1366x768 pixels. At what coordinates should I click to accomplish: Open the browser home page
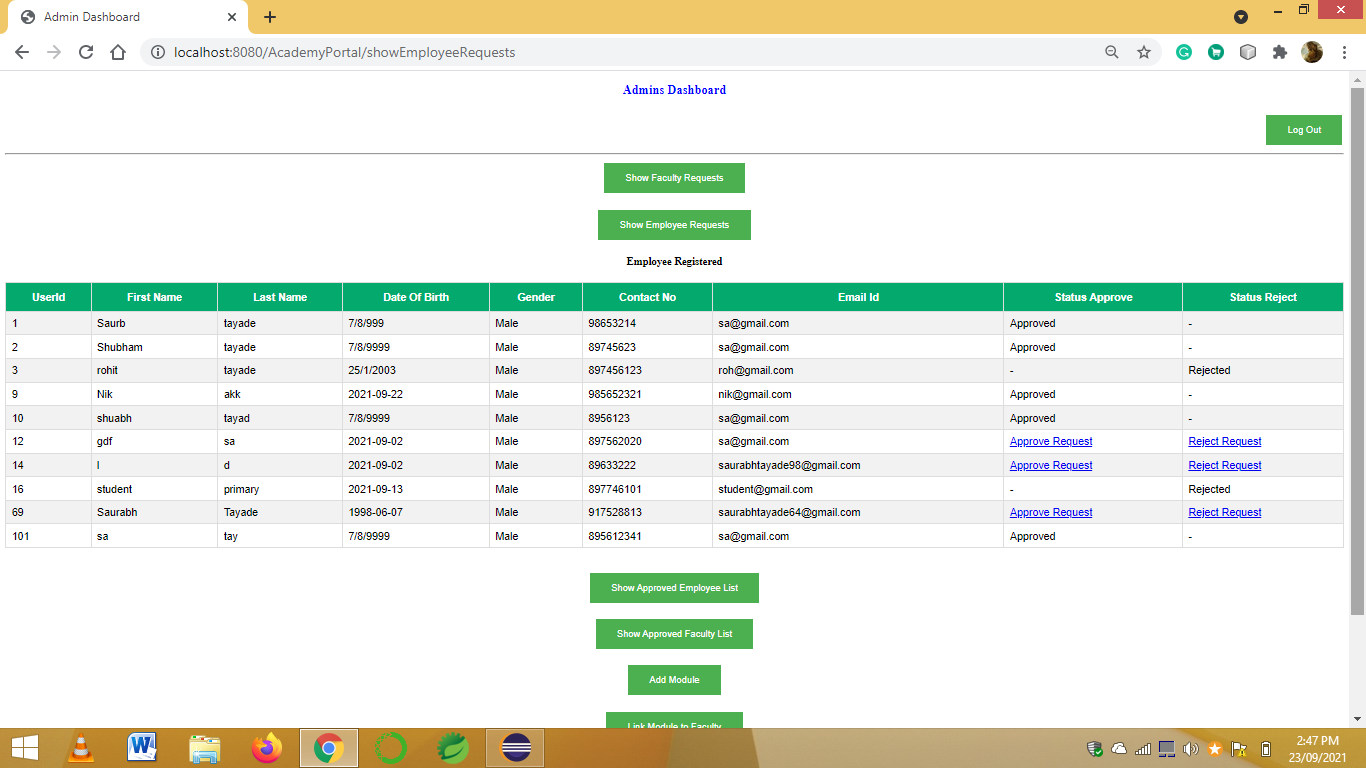pos(118,52)
